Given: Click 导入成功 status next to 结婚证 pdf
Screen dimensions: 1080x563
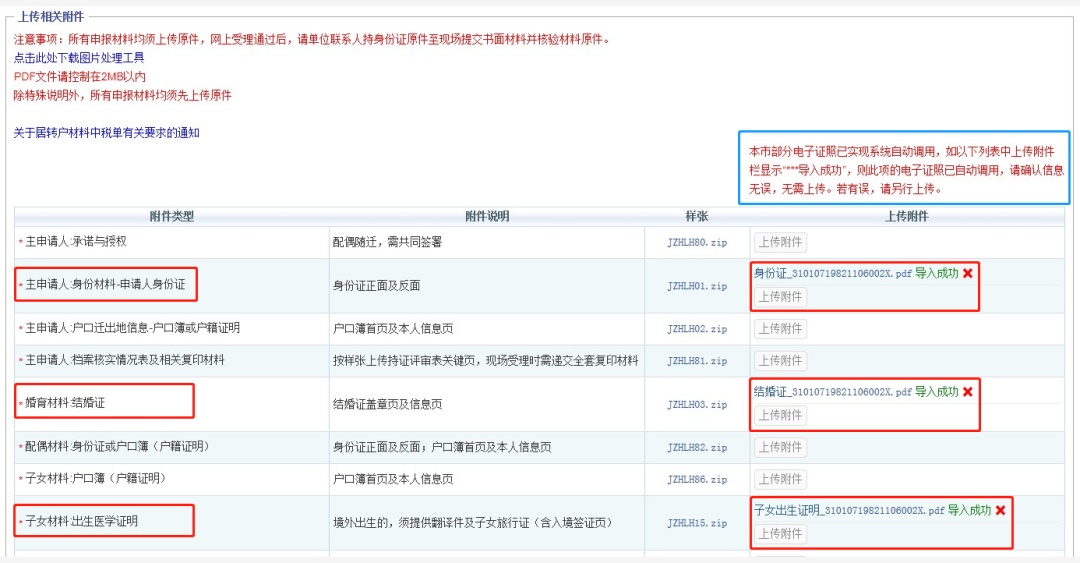Looking at the screenshot, I should pyautogui.click(x=937, y=392).
